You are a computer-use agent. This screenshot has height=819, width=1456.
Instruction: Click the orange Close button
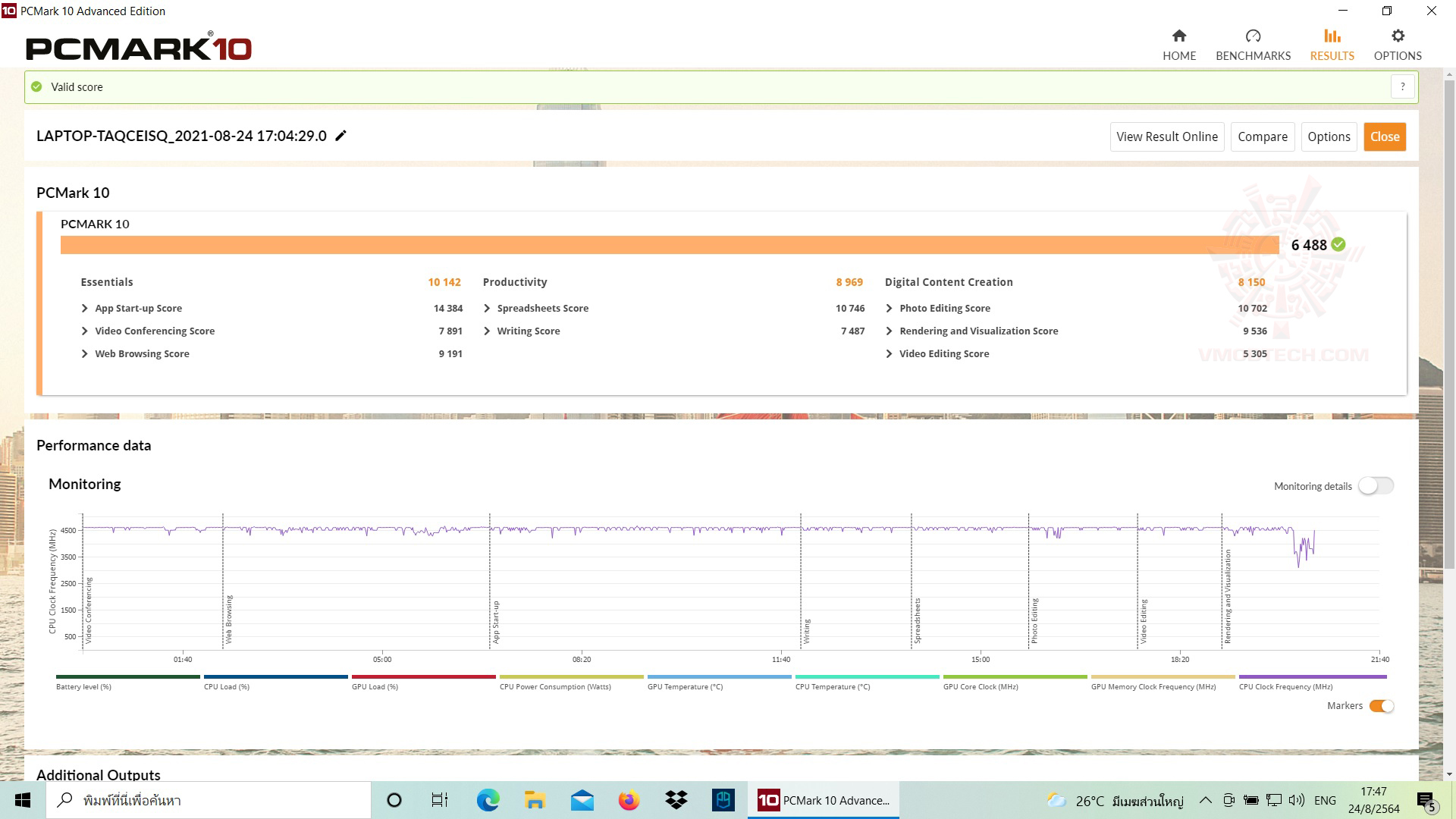click(1384, 136)
